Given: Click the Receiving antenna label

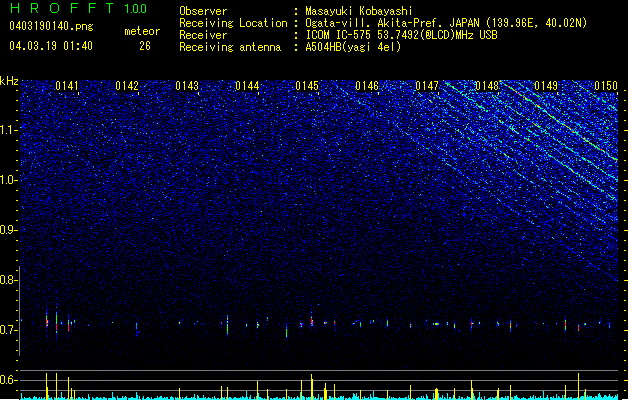Looking at the screenshot, I should tap(230, 47).
